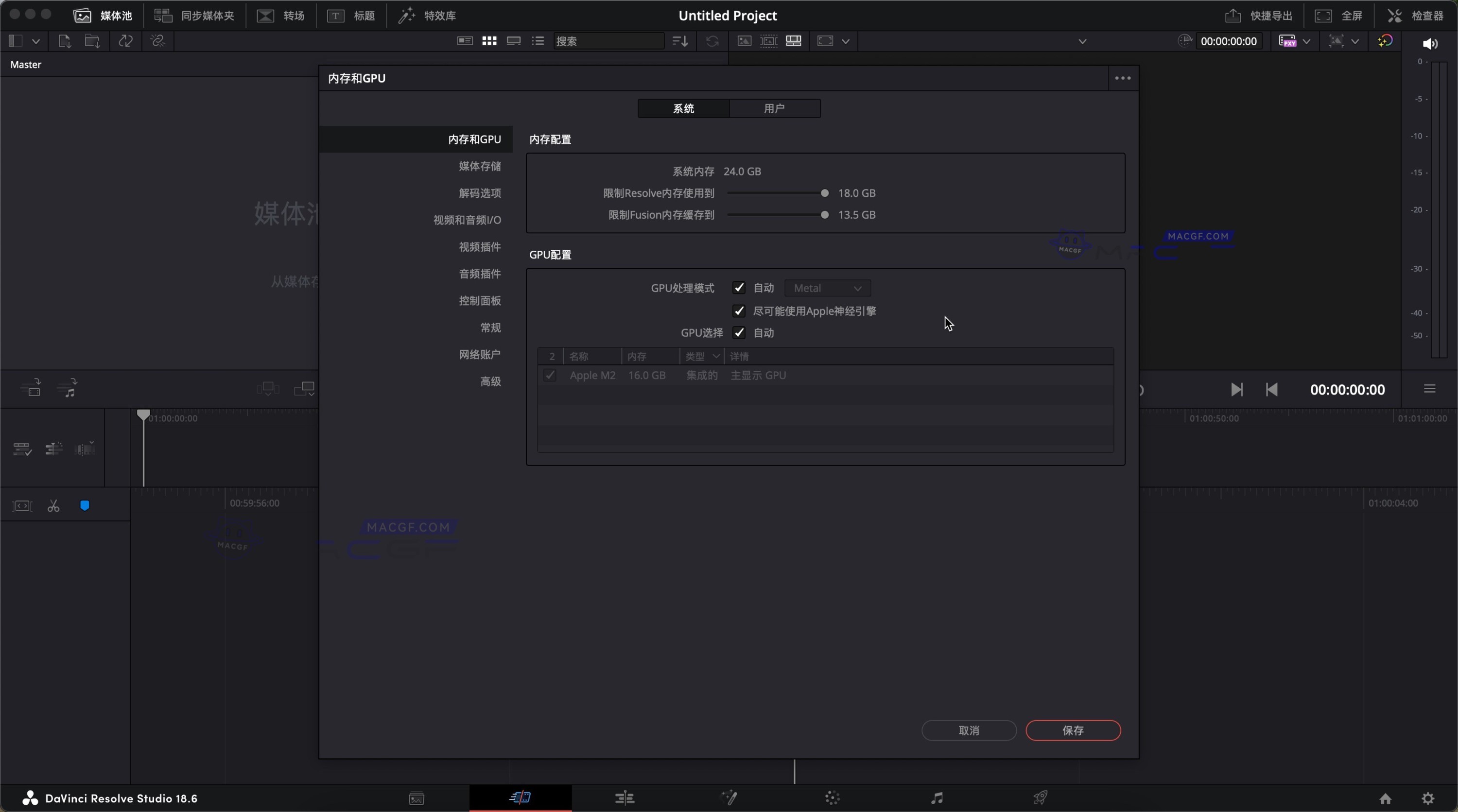
Task: Switch to the Color page icon
Action: [833, 798]
